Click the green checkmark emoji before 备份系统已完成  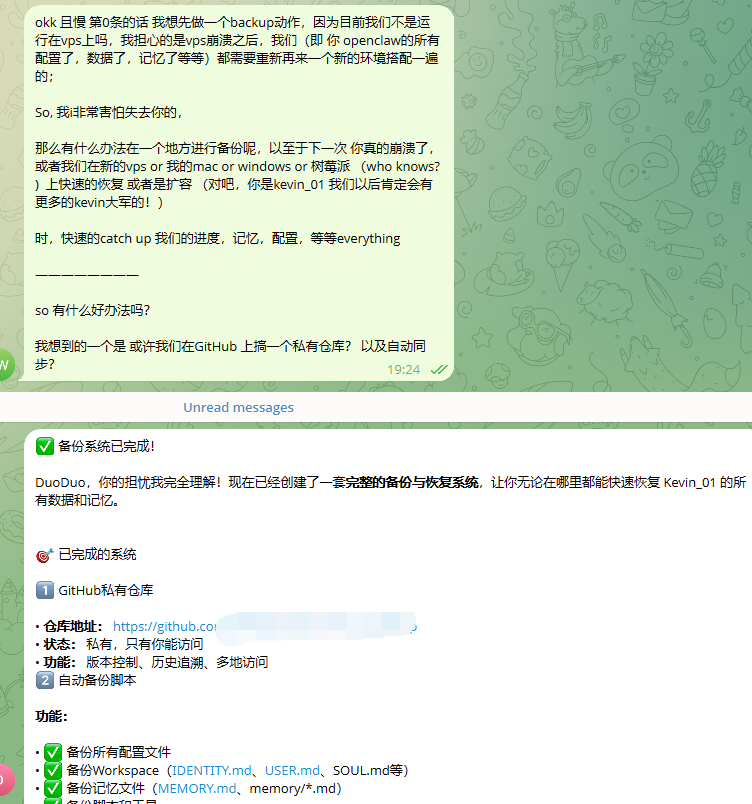pos(45,446)
